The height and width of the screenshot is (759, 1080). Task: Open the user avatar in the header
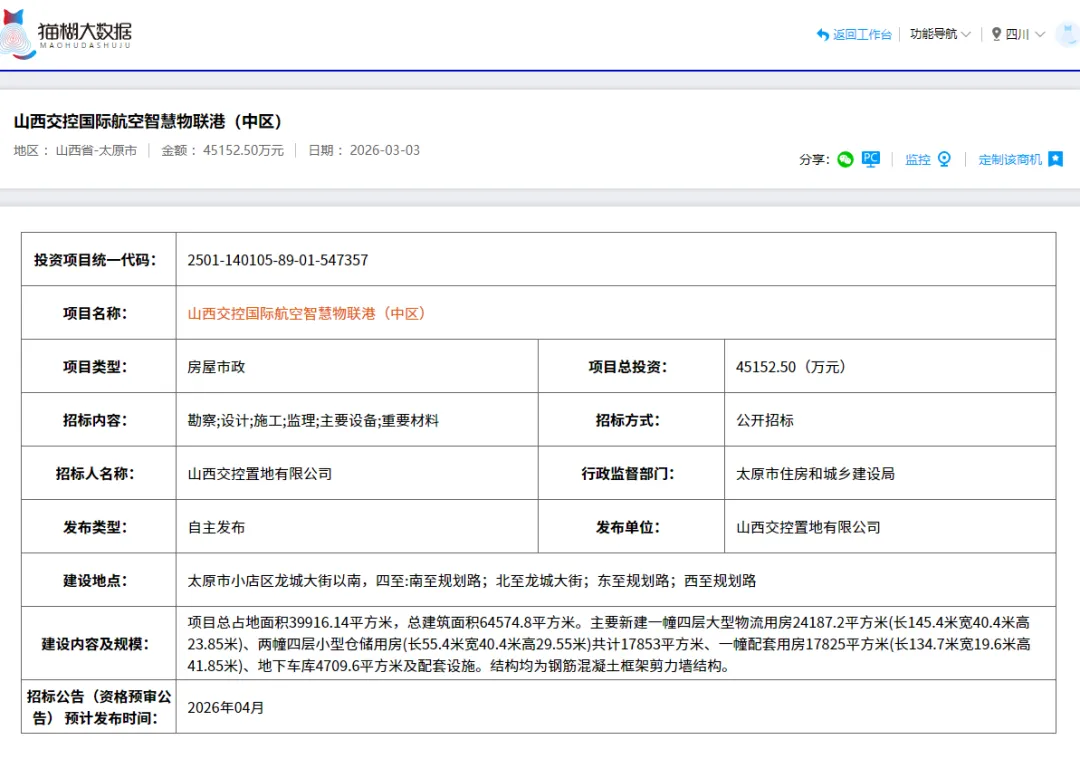pos(1068,32)
